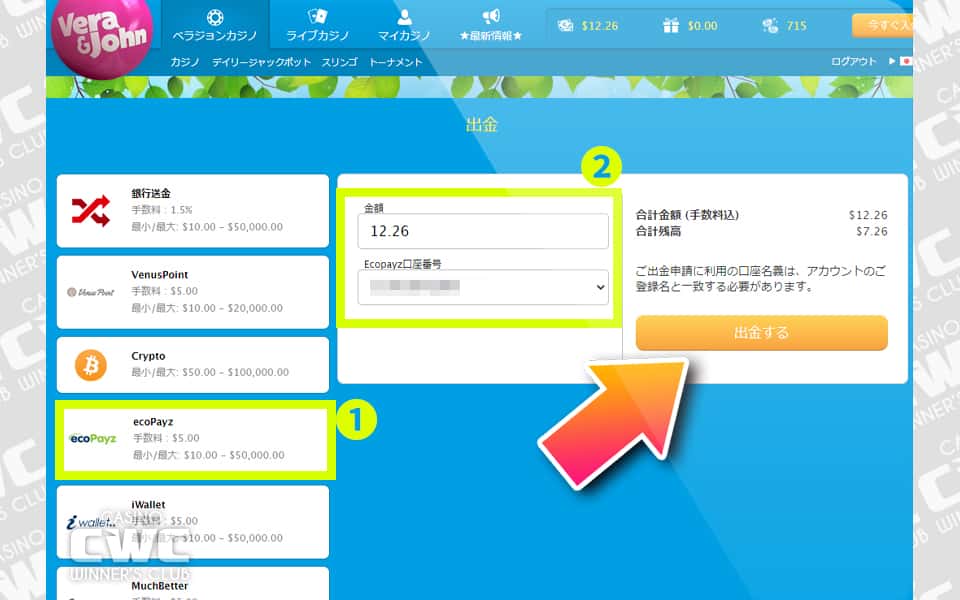Click the cash balance icon beside $12.26
This screenshot has width=960, height=600.
565,25
